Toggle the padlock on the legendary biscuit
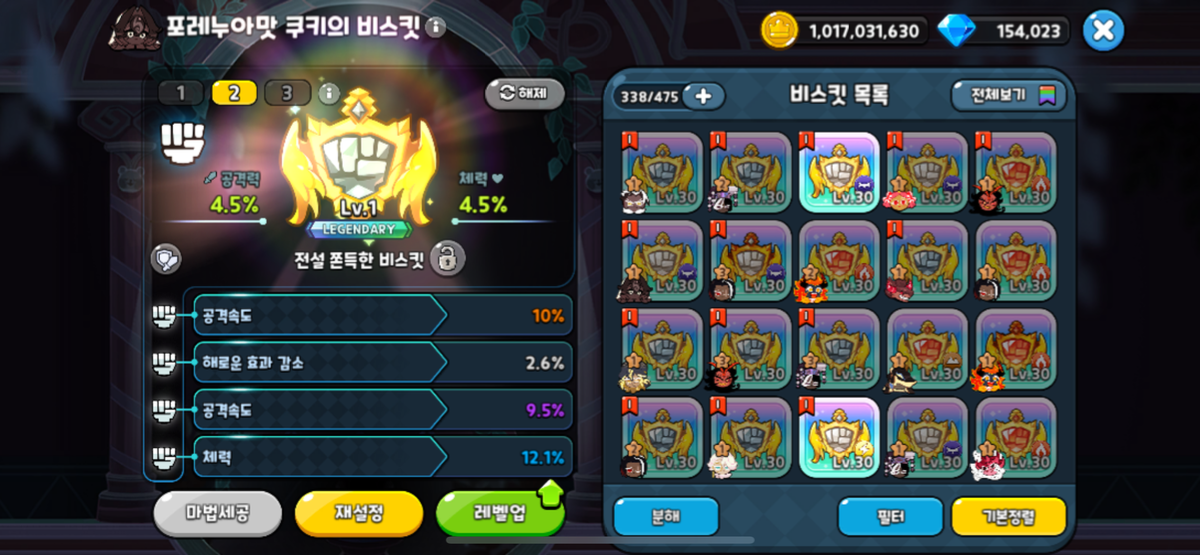Viewport: 1200px width, 555px height. click(x=448, y=258)
